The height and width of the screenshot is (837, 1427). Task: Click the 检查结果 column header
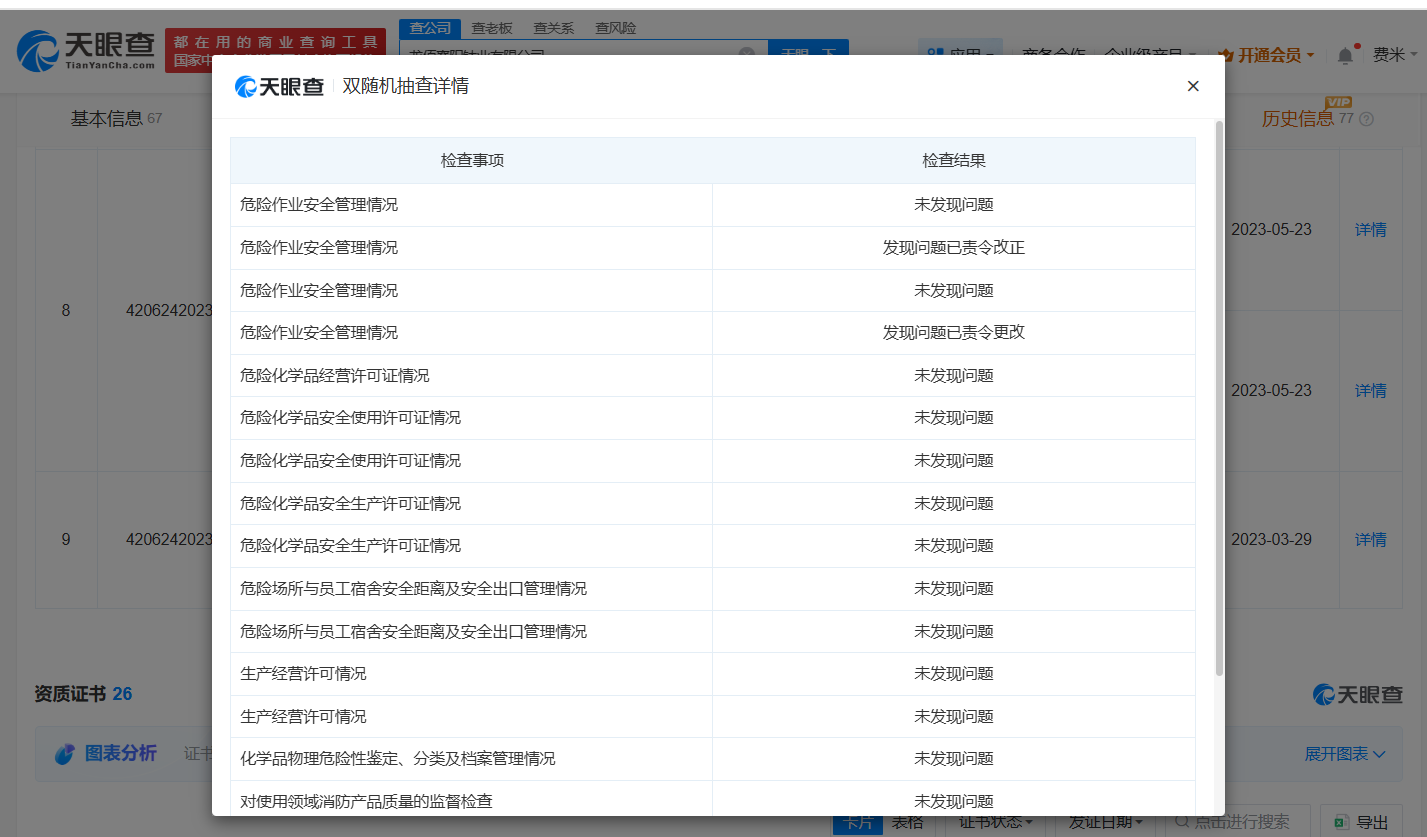(953, 161)
